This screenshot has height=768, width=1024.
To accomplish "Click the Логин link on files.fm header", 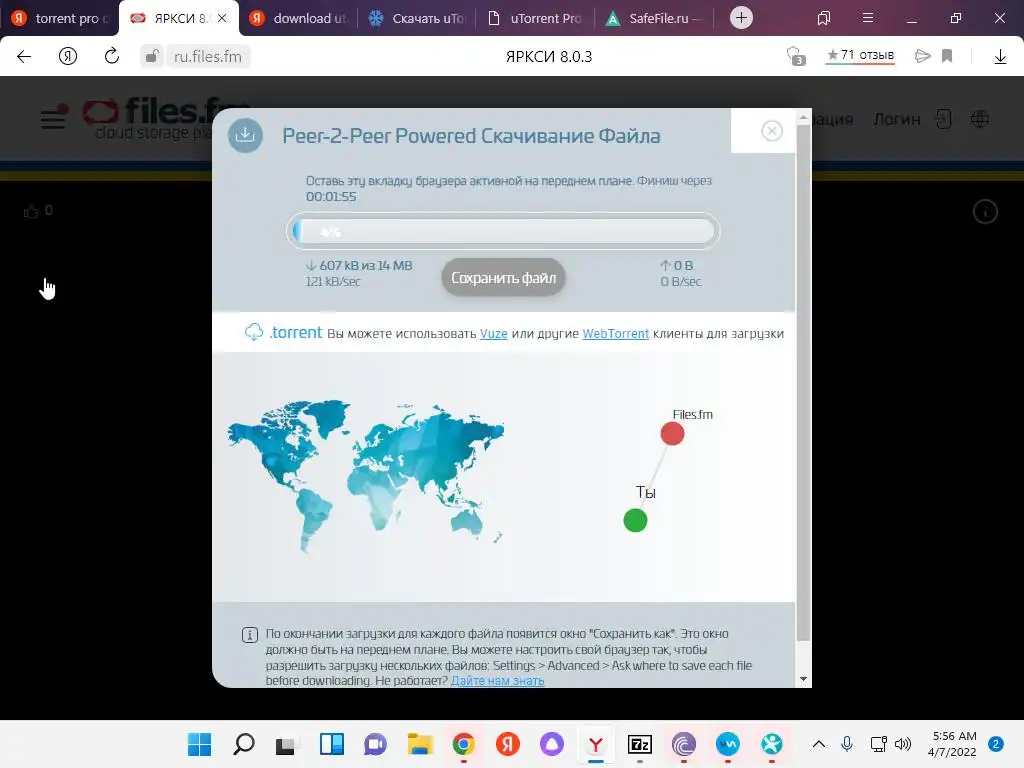I will click(897, 120).
